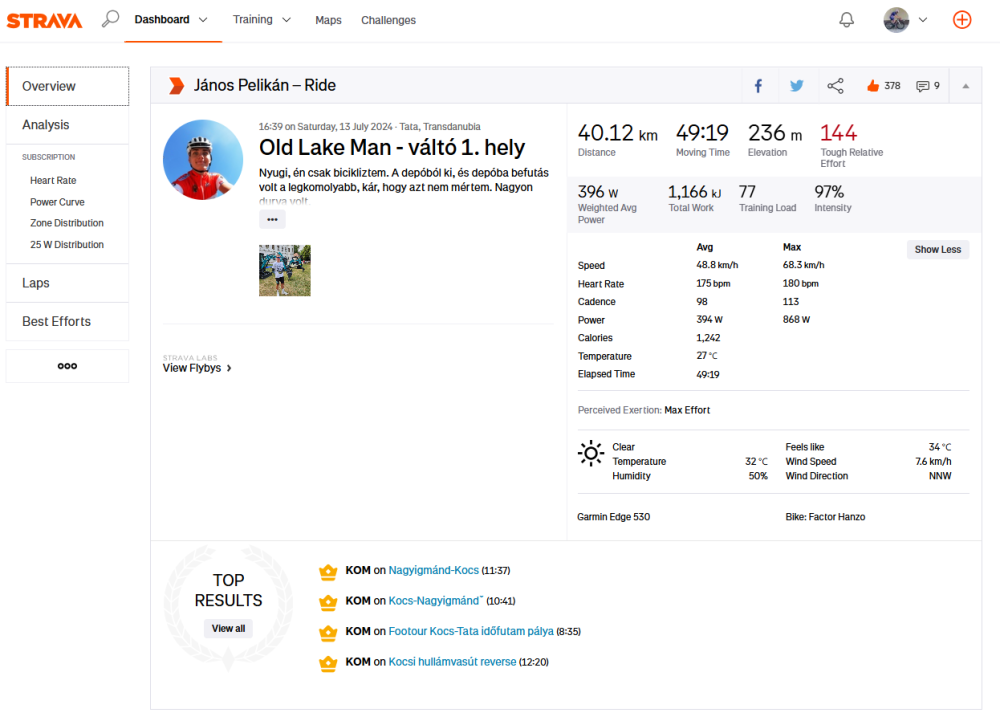This screenshot has width=1000, height=725.
Task: Open search with magnifying glass icon
Action: (110, 19)
